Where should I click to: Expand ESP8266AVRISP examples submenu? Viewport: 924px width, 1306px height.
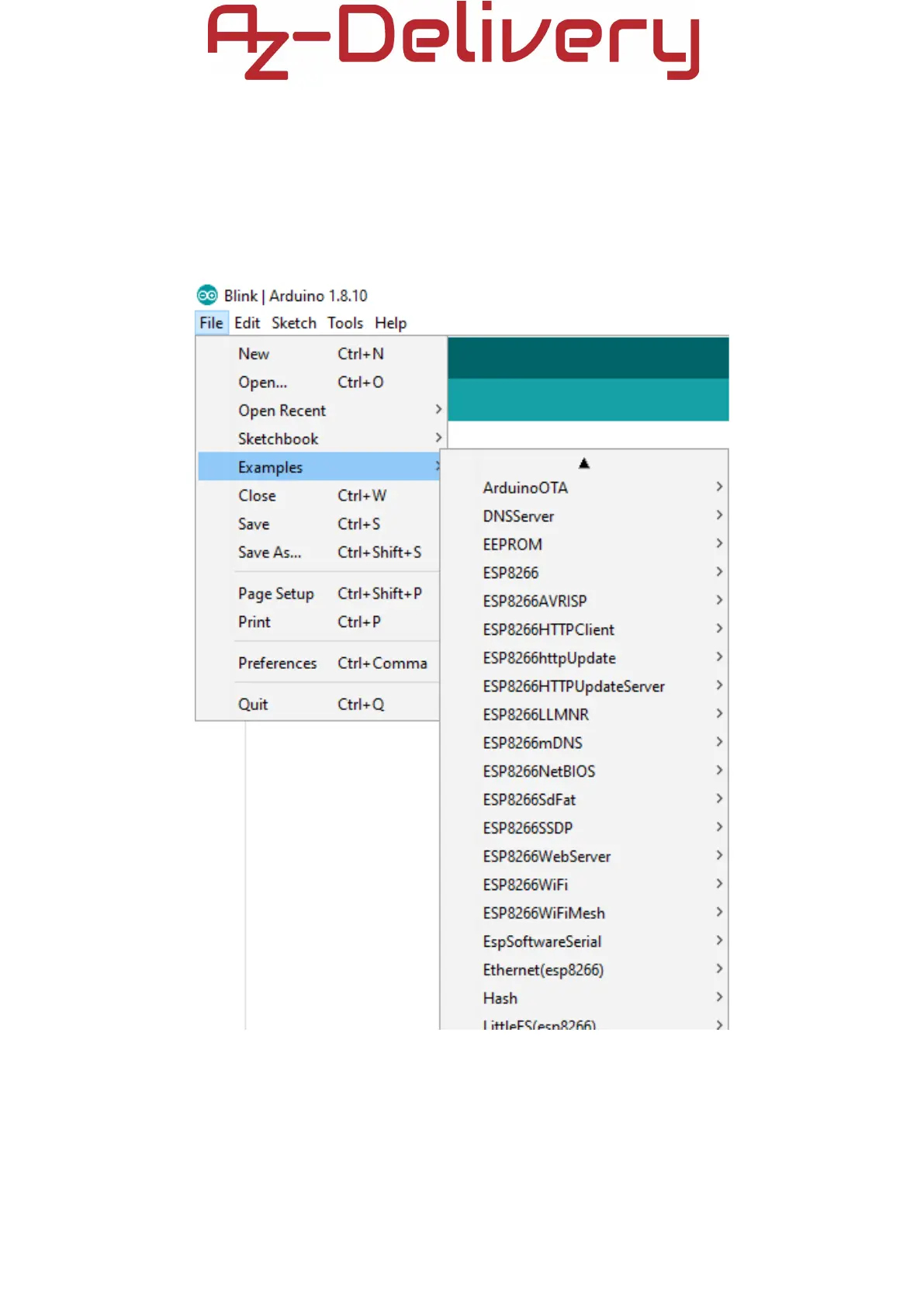pyautogui.click(x=584, y=601)
